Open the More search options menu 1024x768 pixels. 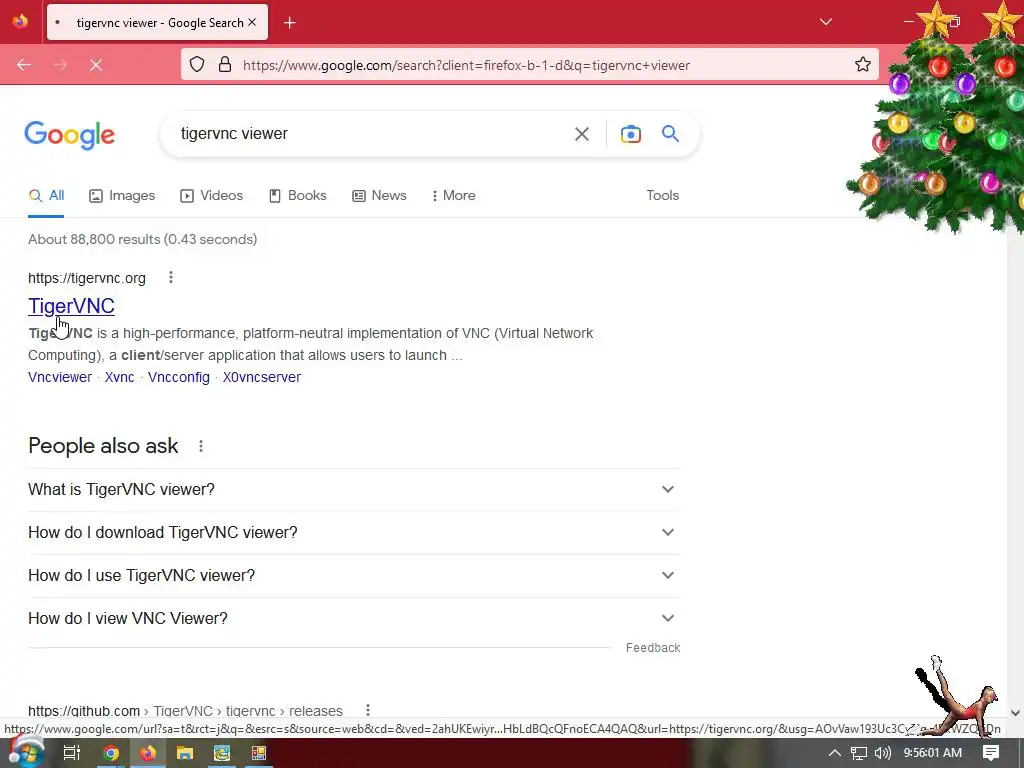(454, 195)
